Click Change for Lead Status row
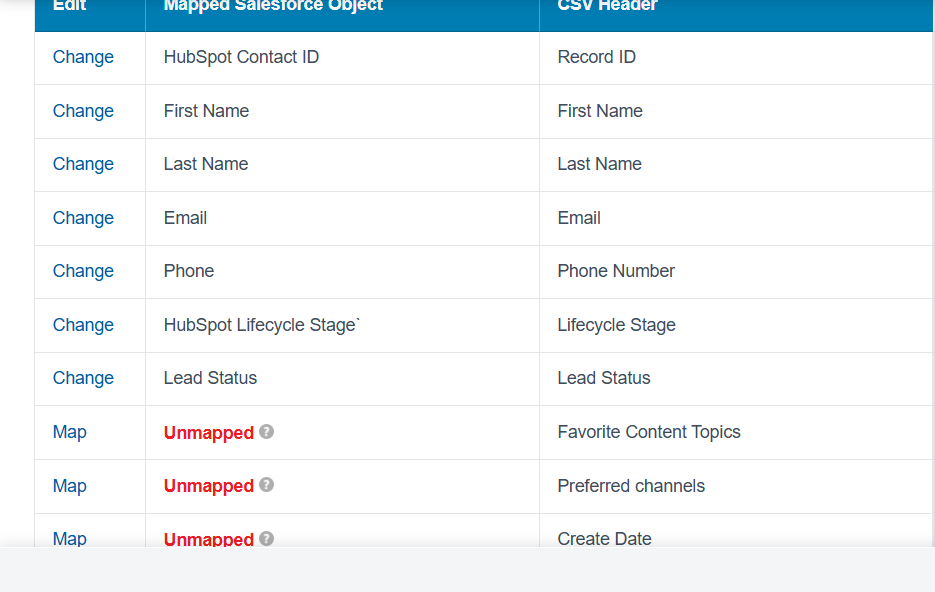Image resolution: width=935 pixels, height=592 pixels. pos(83,378)
